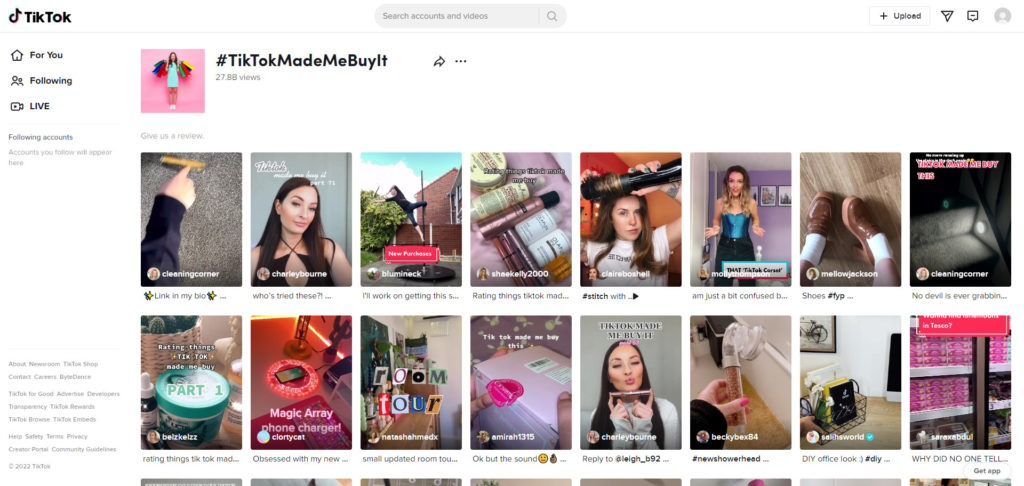The width and height of the screenshot is (1024, 486).
Task: Open charleybourne's Reply to @leigh_b92 video
Action: point(630,383)
